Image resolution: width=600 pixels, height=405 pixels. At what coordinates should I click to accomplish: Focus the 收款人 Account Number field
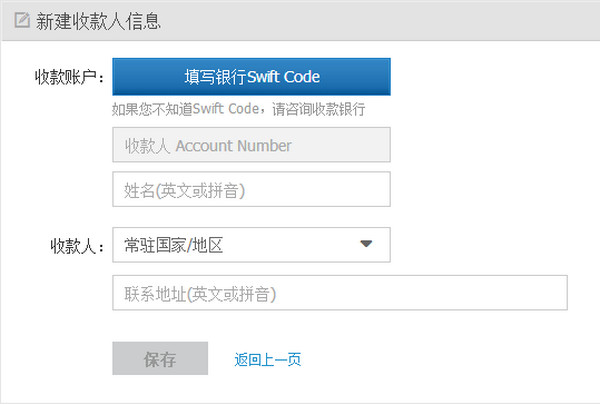tap(251, 145)
